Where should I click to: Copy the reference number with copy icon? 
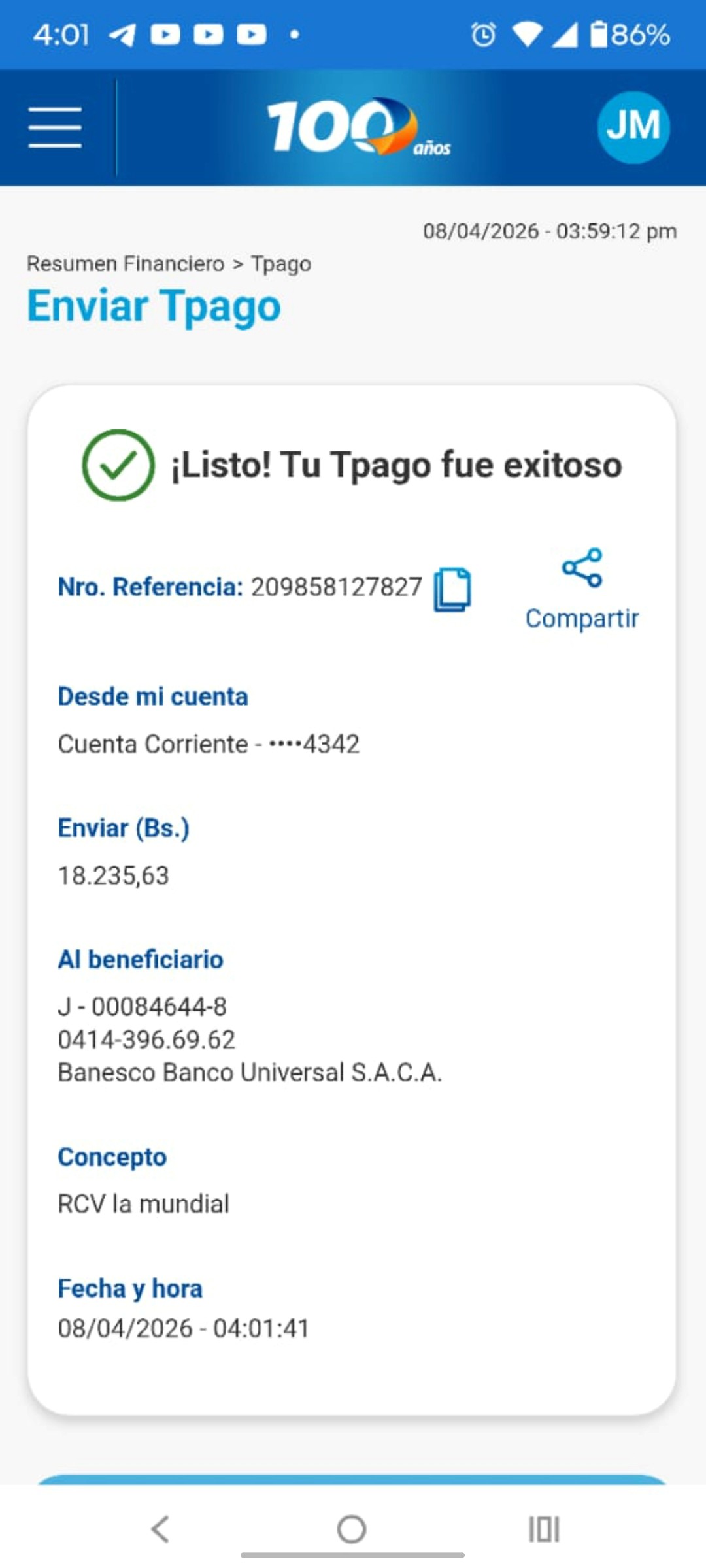452,589
